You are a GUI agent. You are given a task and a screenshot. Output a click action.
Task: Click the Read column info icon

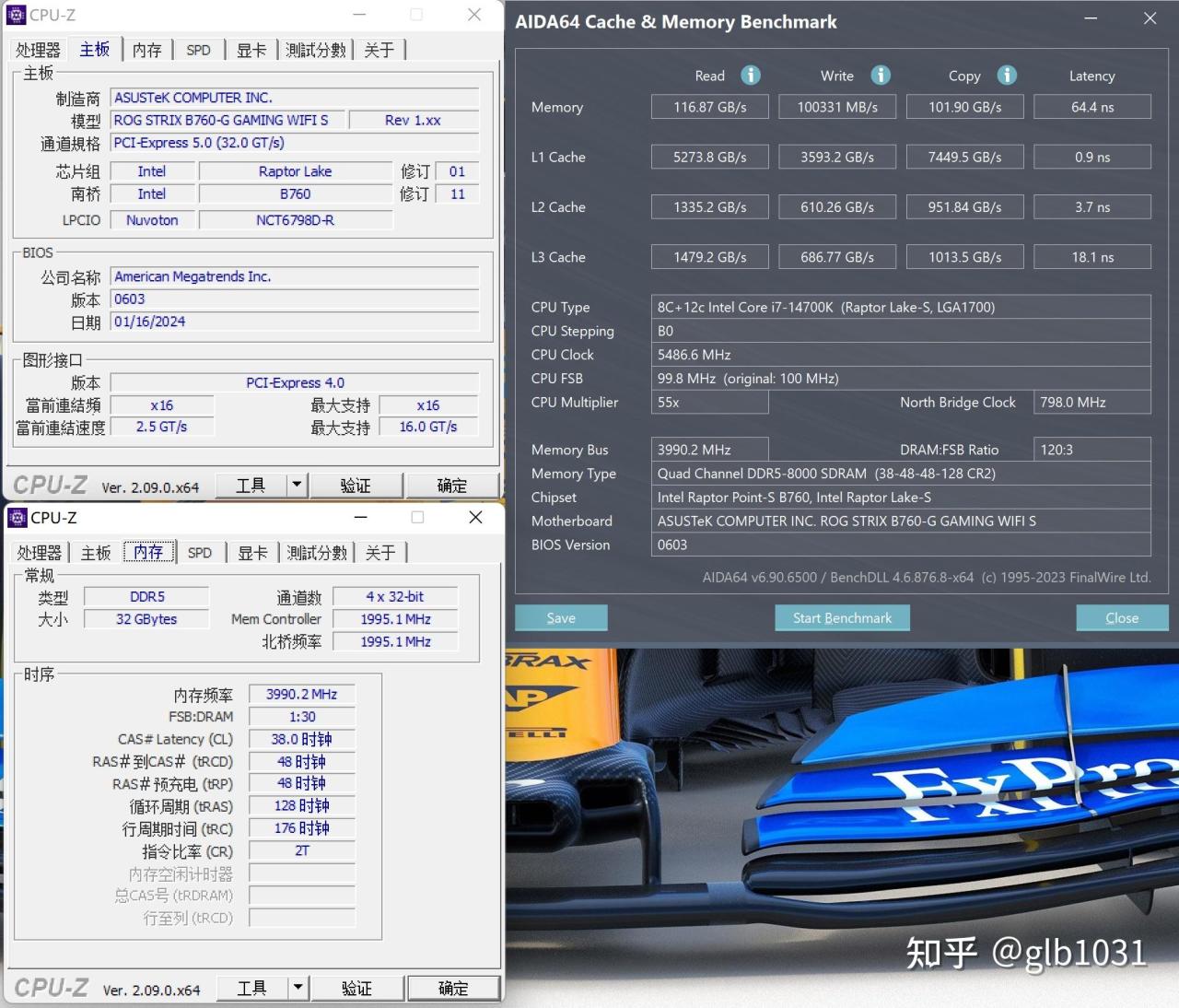tap(751, 76)
